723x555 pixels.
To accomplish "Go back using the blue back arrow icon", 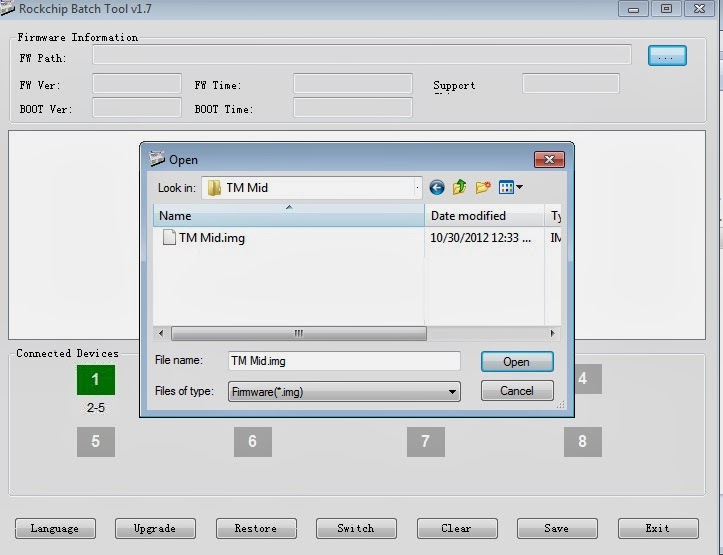I will pyautogui.click(x=437, y=188).
